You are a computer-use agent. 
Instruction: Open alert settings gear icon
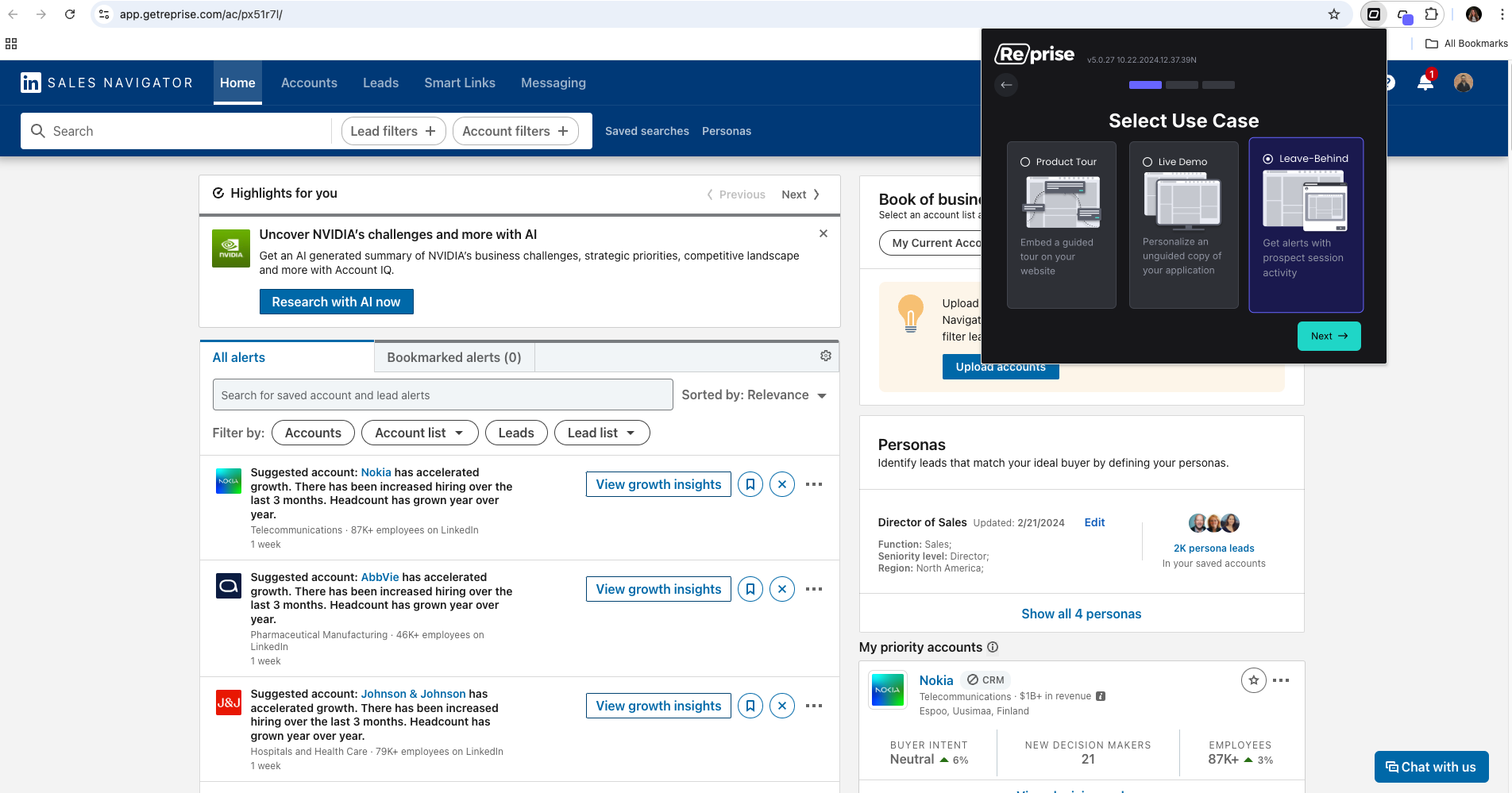[826, 356]
